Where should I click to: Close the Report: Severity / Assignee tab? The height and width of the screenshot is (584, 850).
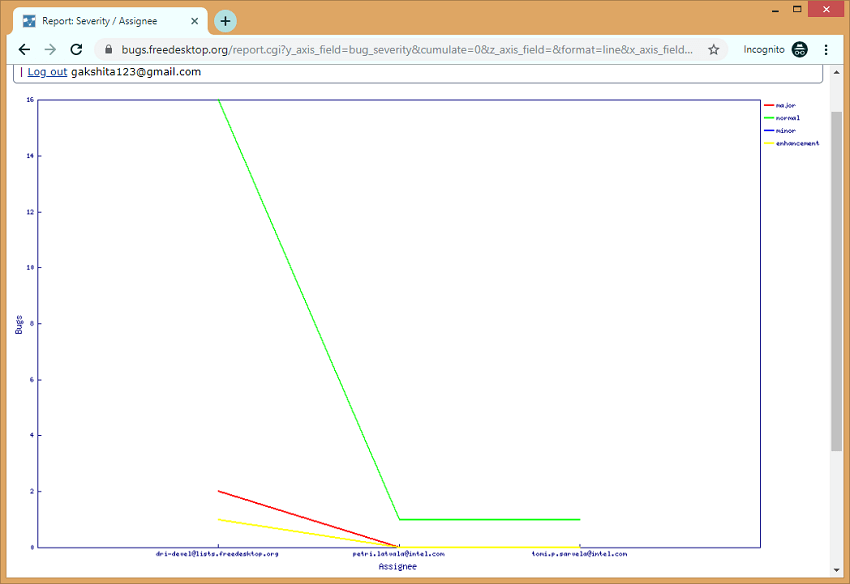[195, 21]
